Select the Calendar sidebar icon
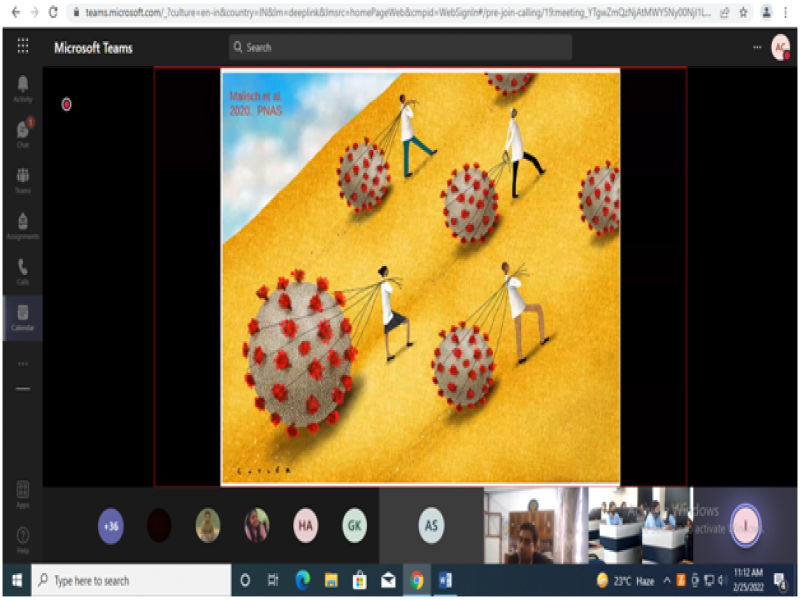The width and height of the screenshot is (800, 600). click(x=22, y=317)
